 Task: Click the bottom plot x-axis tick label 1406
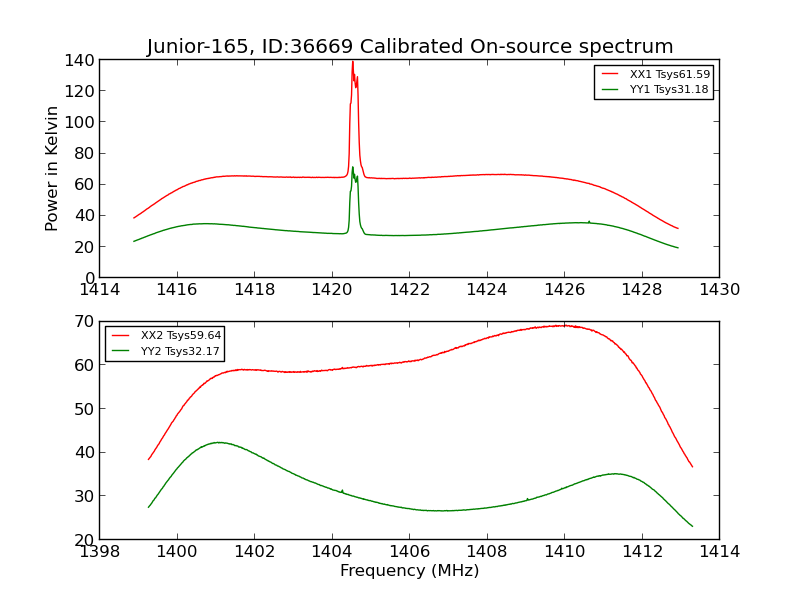click(x=410, y=552)
